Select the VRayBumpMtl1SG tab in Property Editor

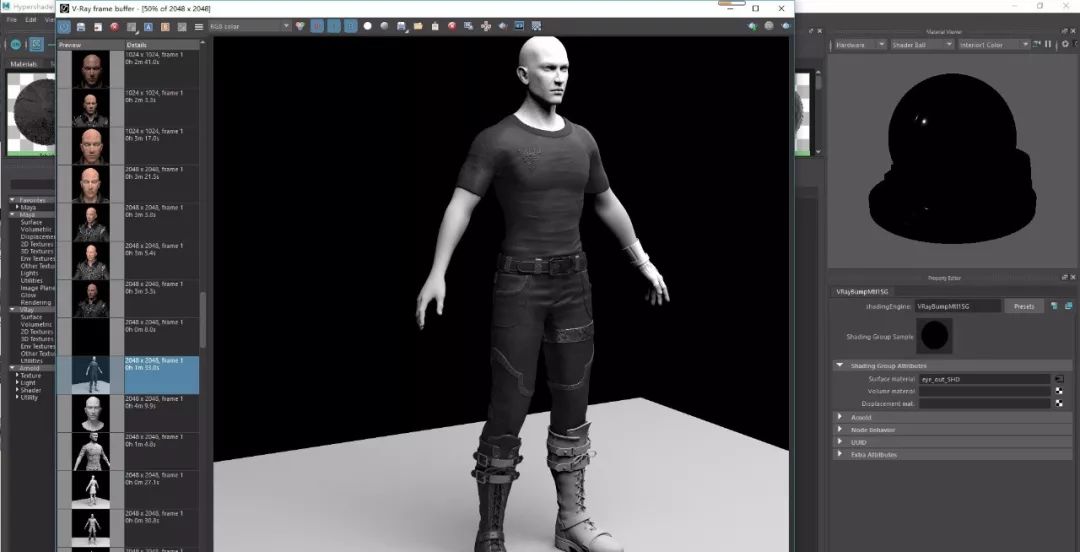coord(862,292)
